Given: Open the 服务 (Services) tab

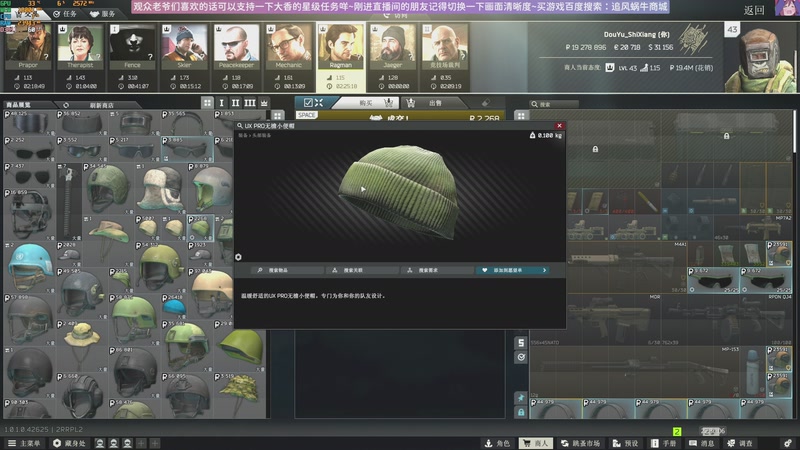Looking at the screenshot, I should coord(103,14).
